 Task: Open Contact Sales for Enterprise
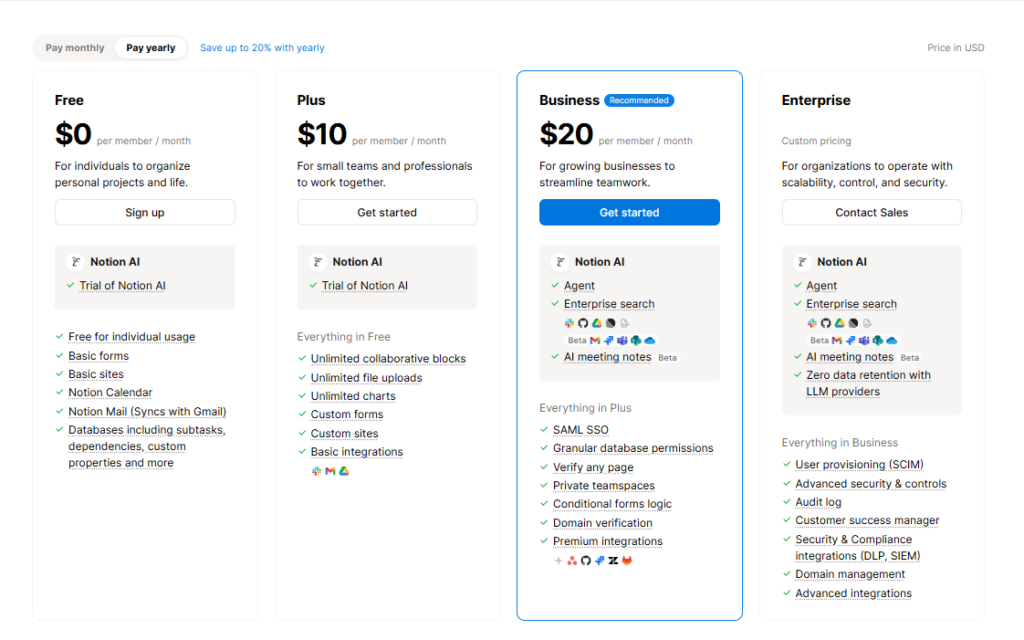point(871,212)
